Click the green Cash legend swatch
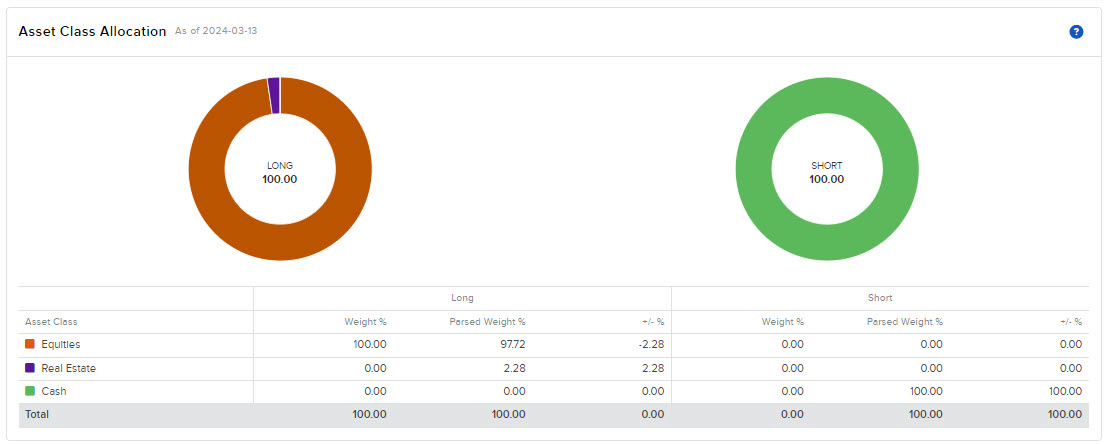The image size is (1108, 444). pos(30,391)
